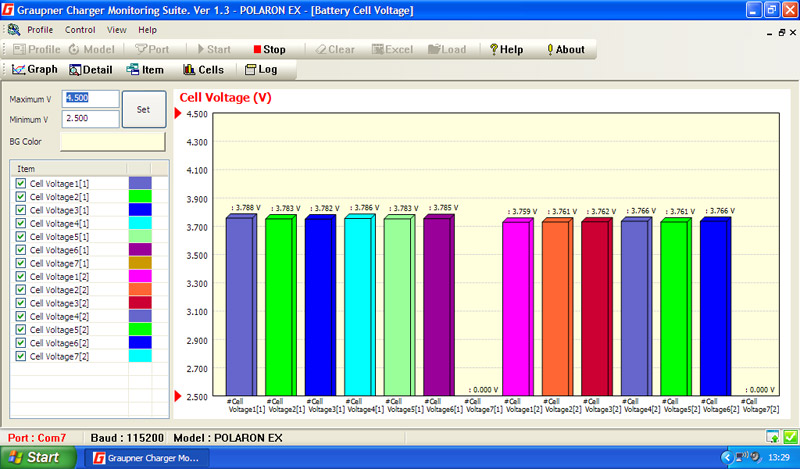Screen dimensions: 800x469
Task: Toggle Cell Voltage3[2] checkbox
Action: click(x=20, y=303)
